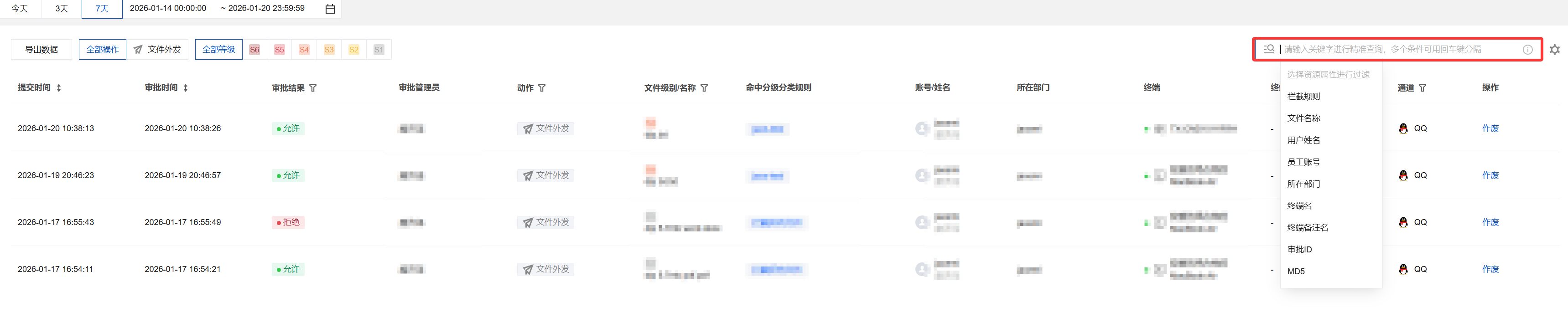Focus the keyword search input field
The width and height of the screenshot is (1568, 328).
coord(1400,49)
